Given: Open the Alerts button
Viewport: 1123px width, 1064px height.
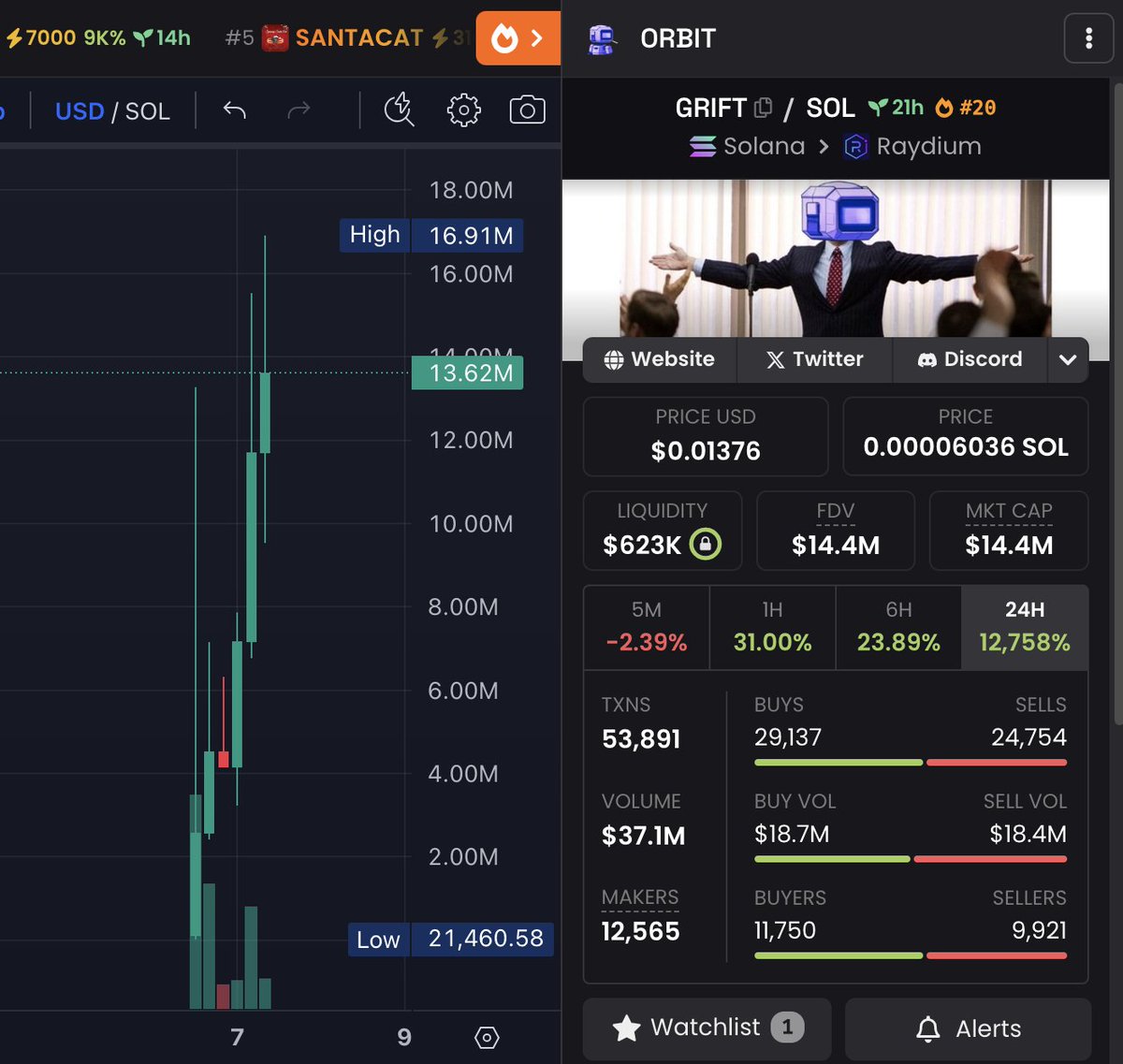Looking at the screenshot, I should pyautogui.click(x=968, y=1028).
